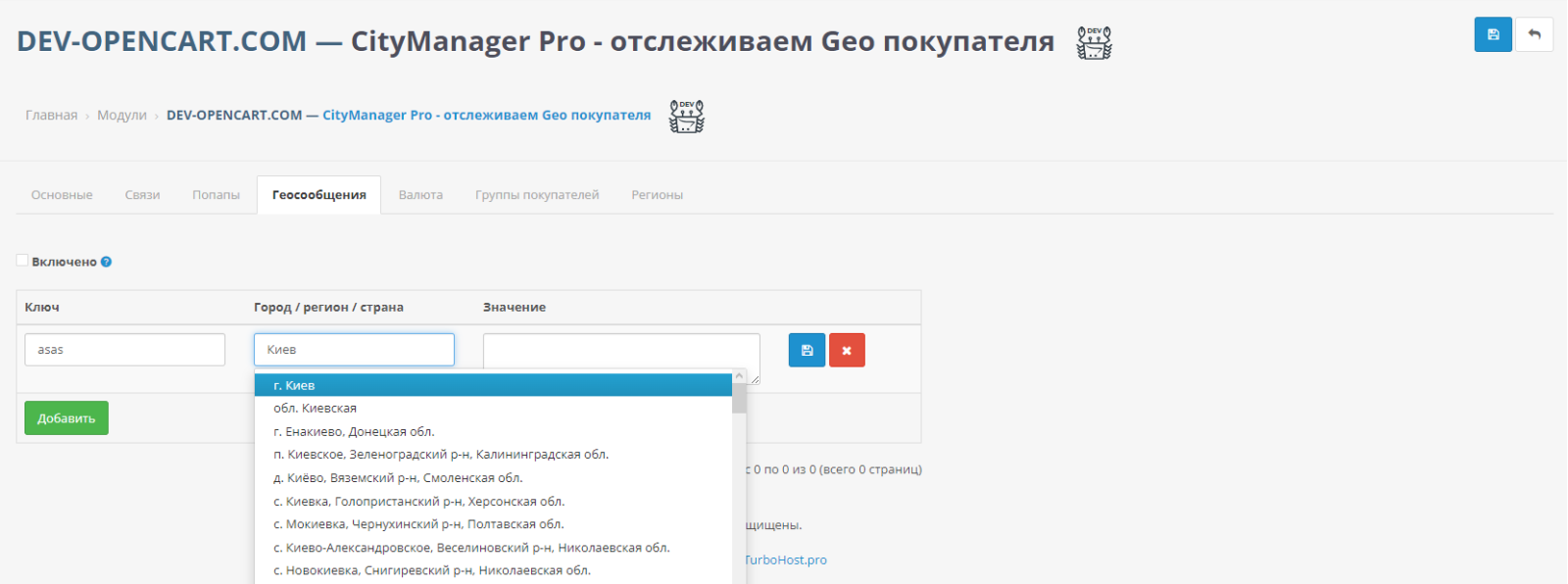Click the Город / регион / страна header
Viewport: 1568px width, 584px height.
(328, 308)
